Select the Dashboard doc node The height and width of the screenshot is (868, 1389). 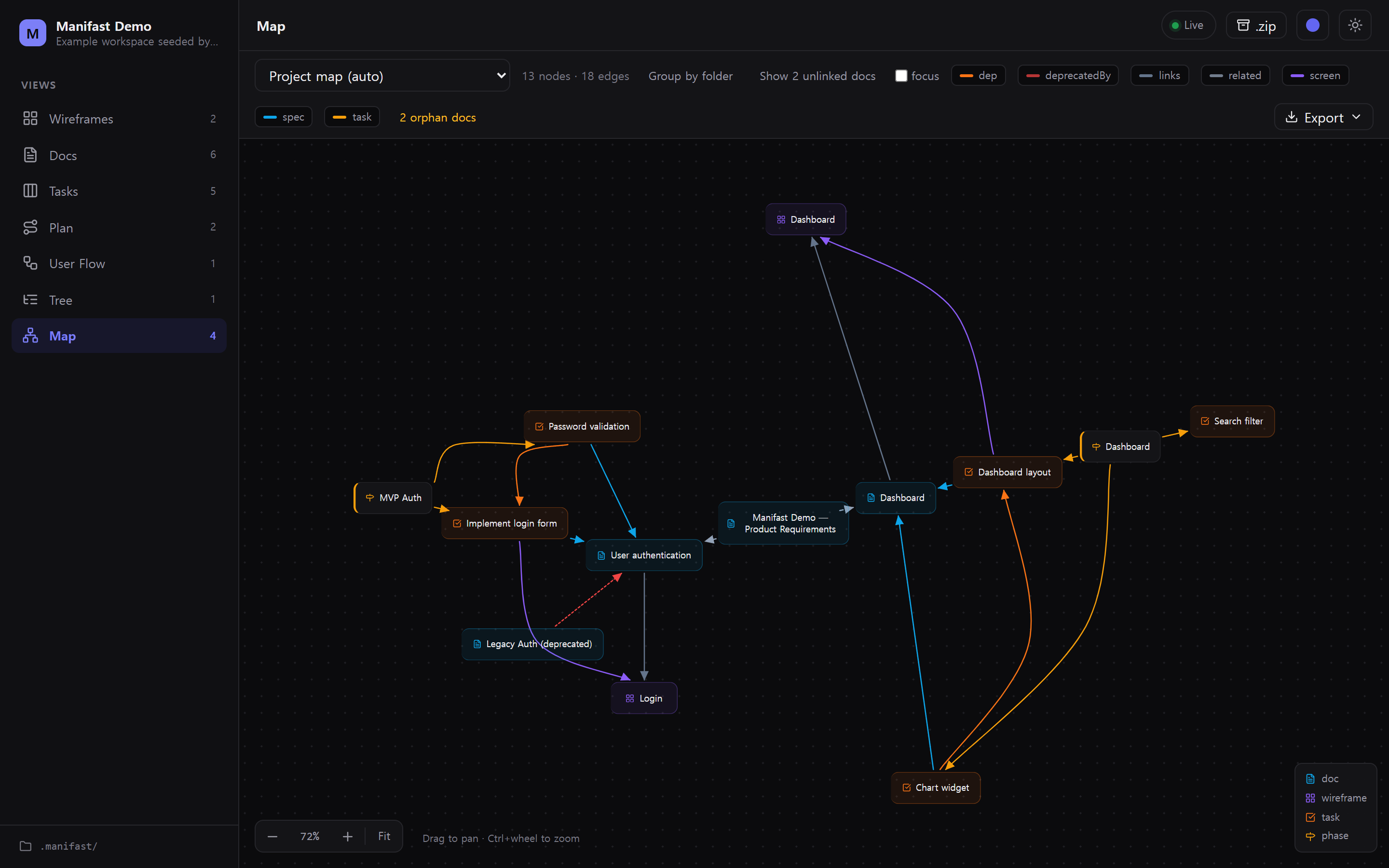tap(896, 498)
